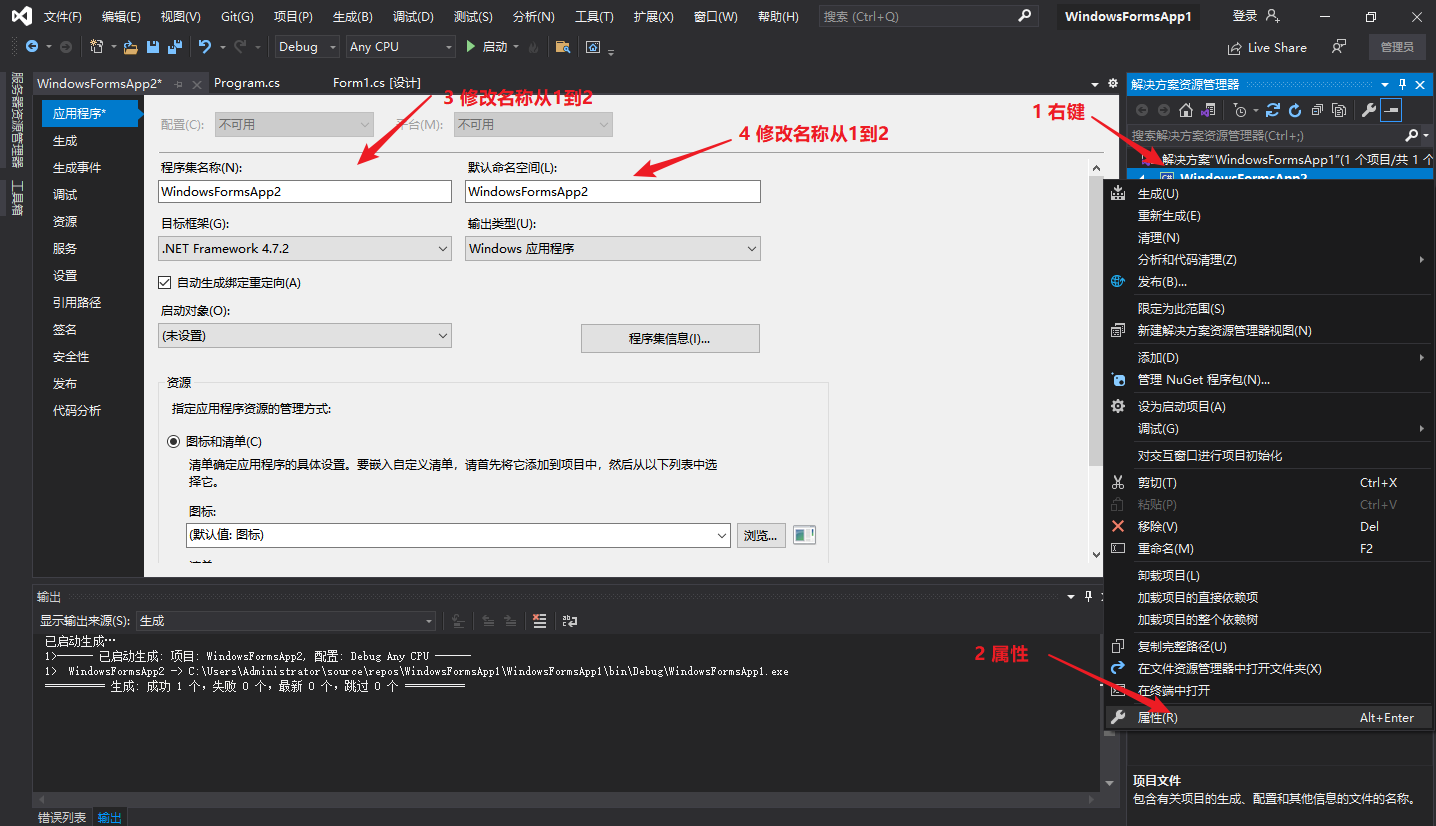Expand the Debug(G) submenu in context menu
Screen dimensions: 1436x826
[1268, 428]
